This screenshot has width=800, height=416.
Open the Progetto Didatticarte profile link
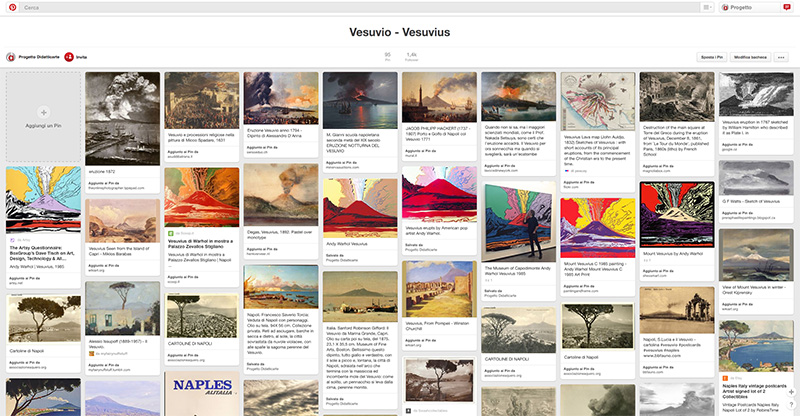[x=39, y=57]
